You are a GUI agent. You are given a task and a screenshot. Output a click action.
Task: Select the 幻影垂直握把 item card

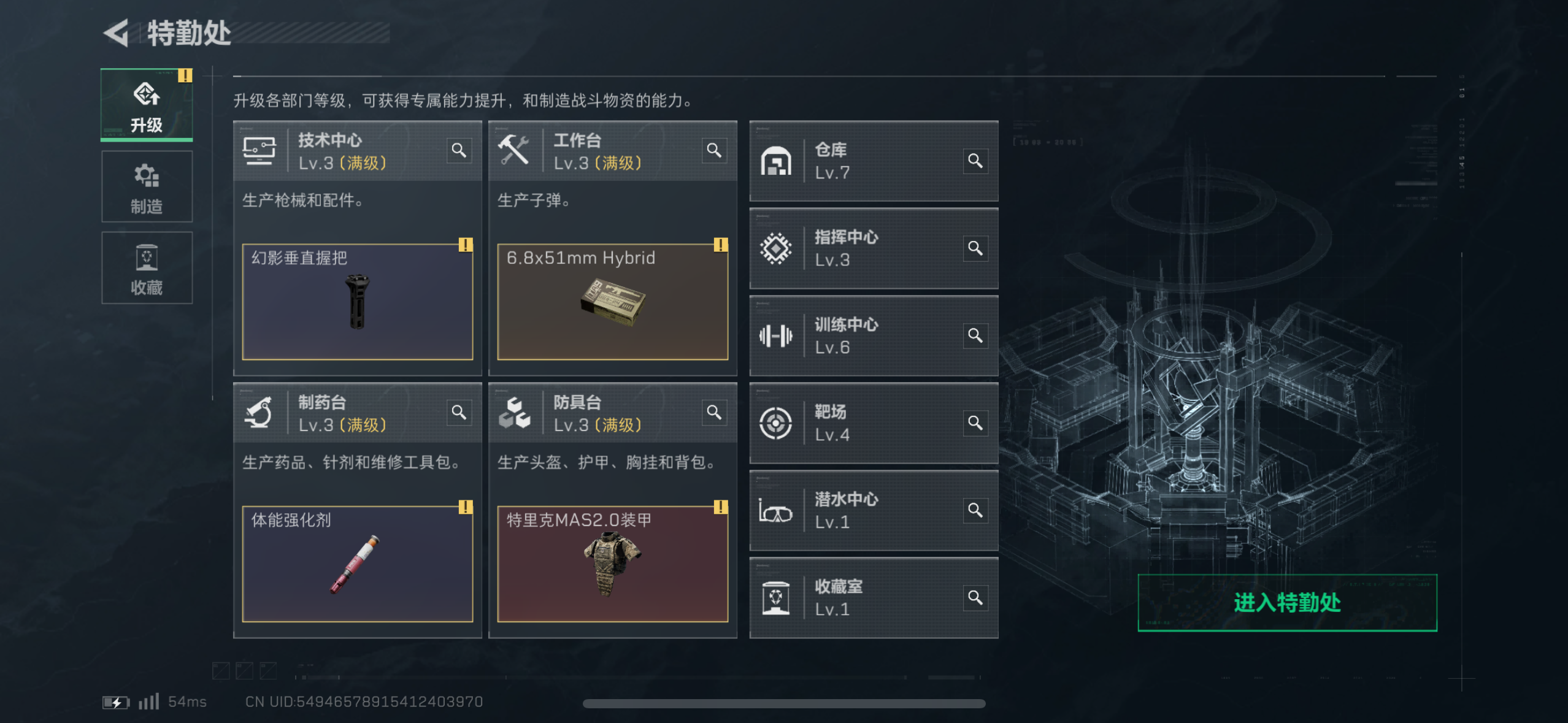click(x=358, y=302)
